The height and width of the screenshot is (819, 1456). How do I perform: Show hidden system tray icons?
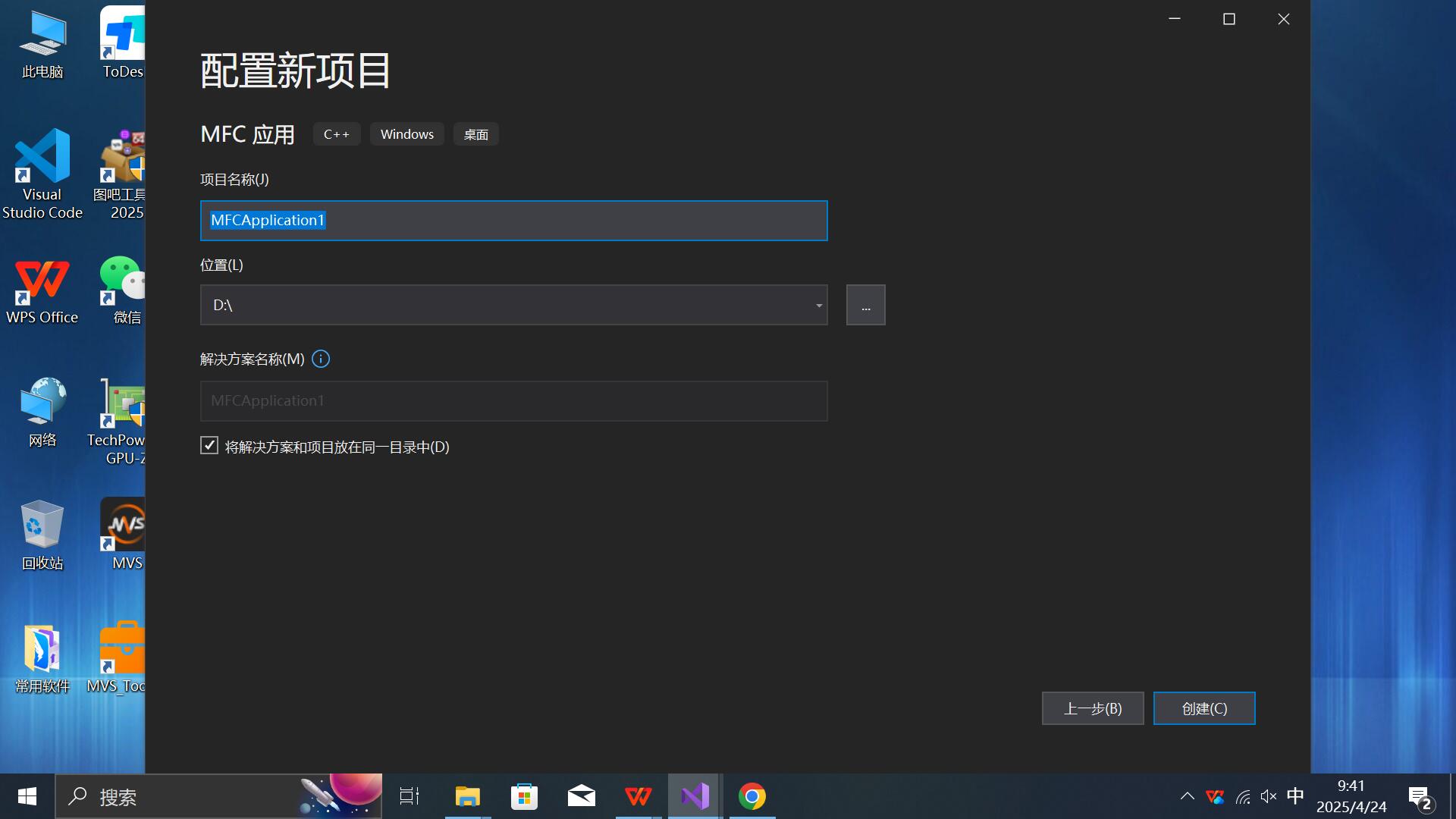[1188, 796]
